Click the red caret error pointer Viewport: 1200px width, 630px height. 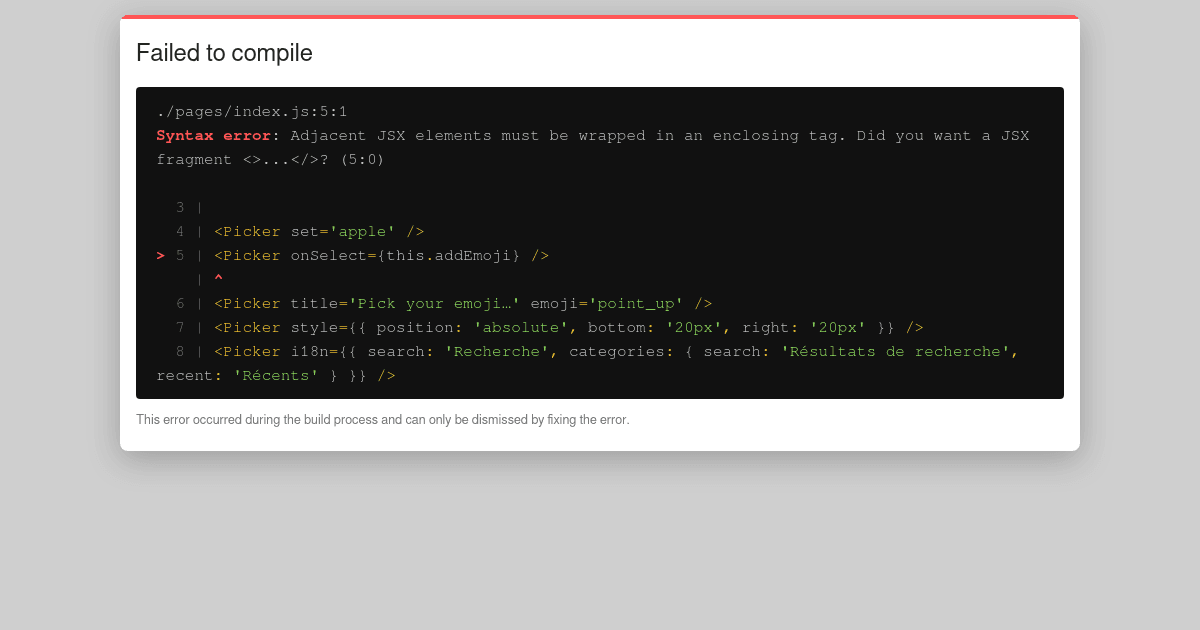point(218,279)
